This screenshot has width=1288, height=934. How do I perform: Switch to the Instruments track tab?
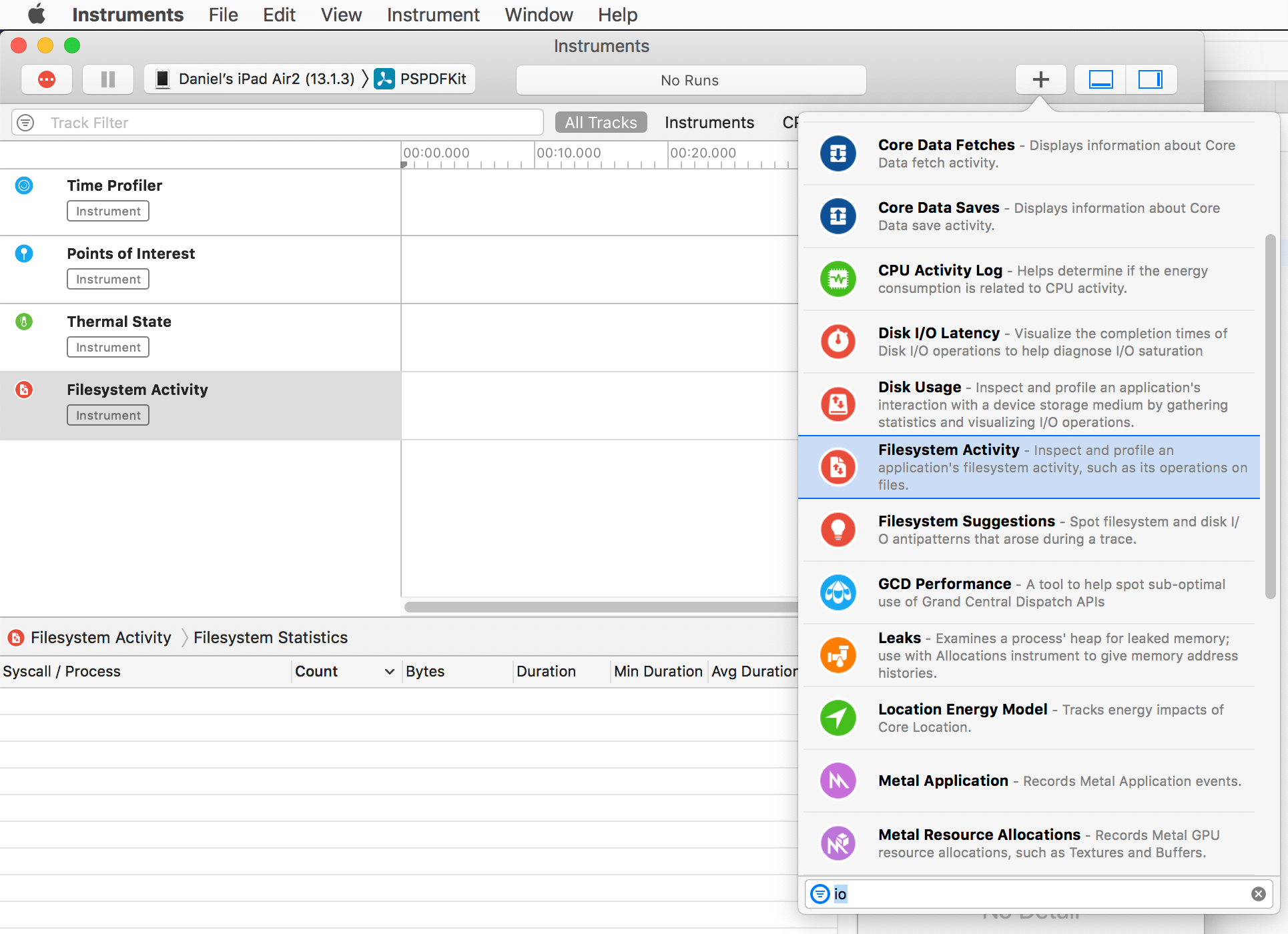click(x=709, y=123)
